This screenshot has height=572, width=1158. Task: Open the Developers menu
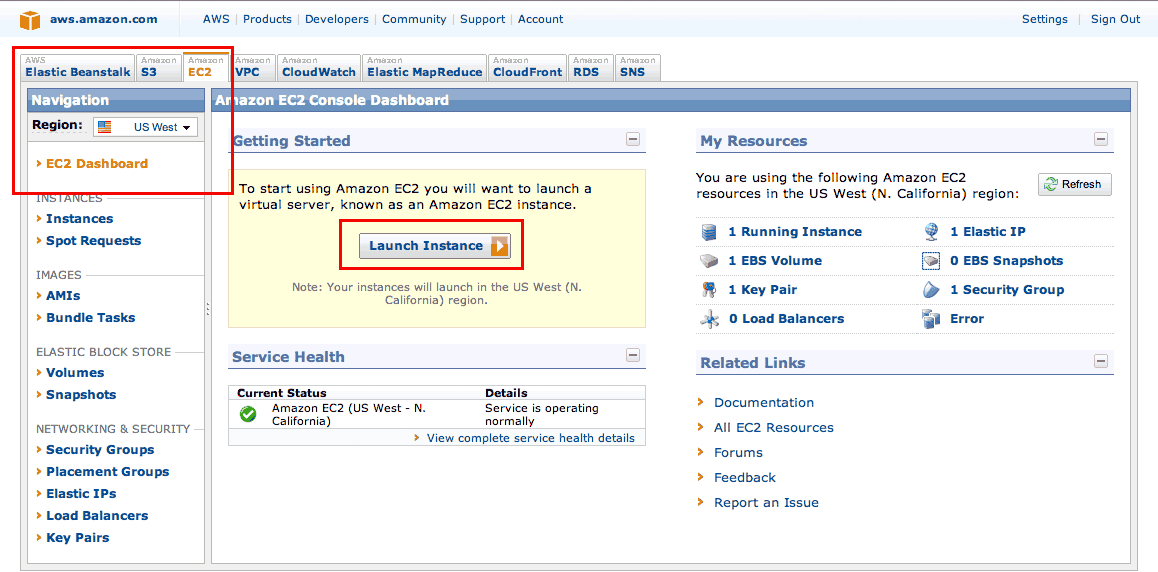pos(337,19)
